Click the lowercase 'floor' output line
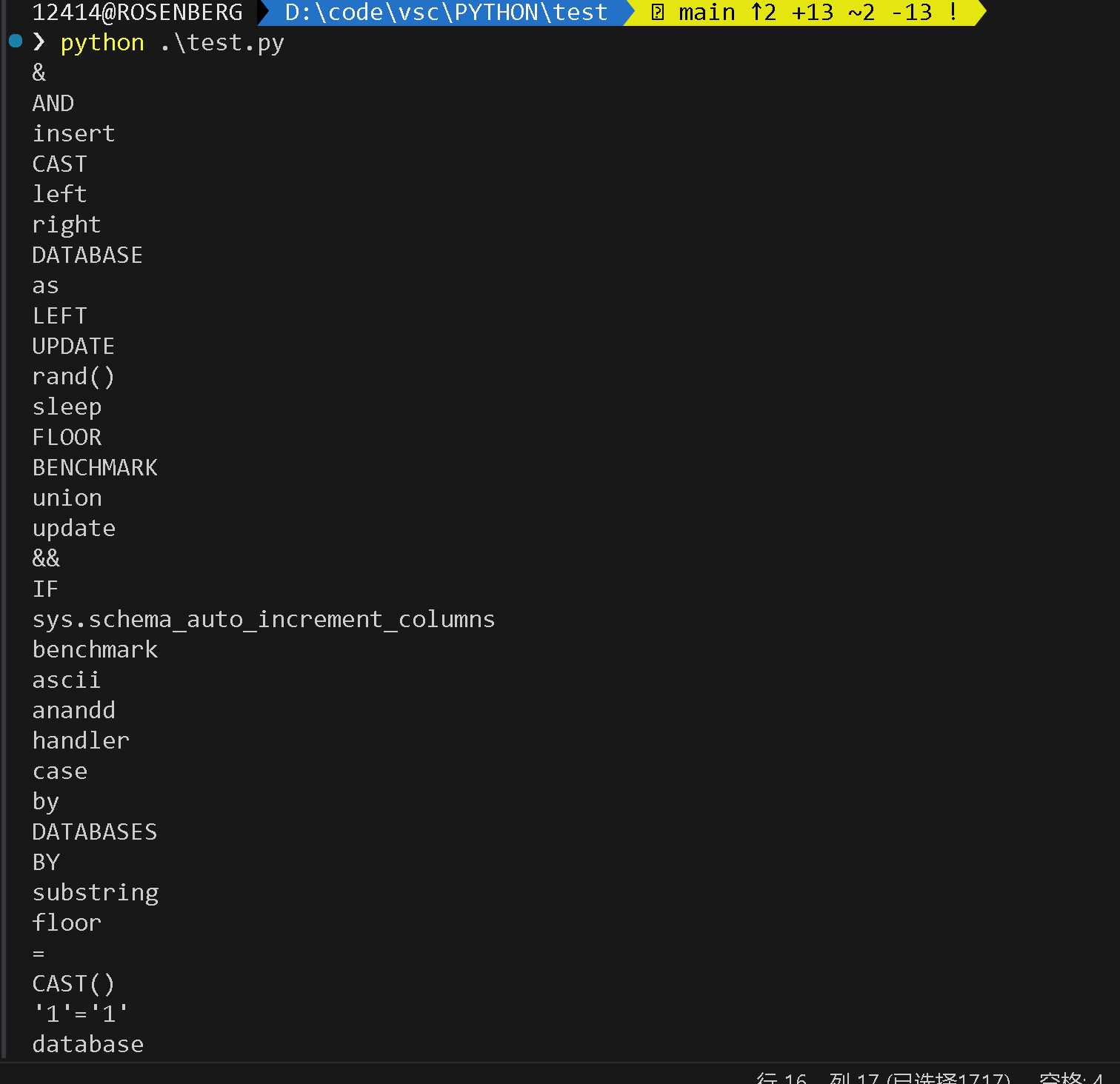 (67, 923)
